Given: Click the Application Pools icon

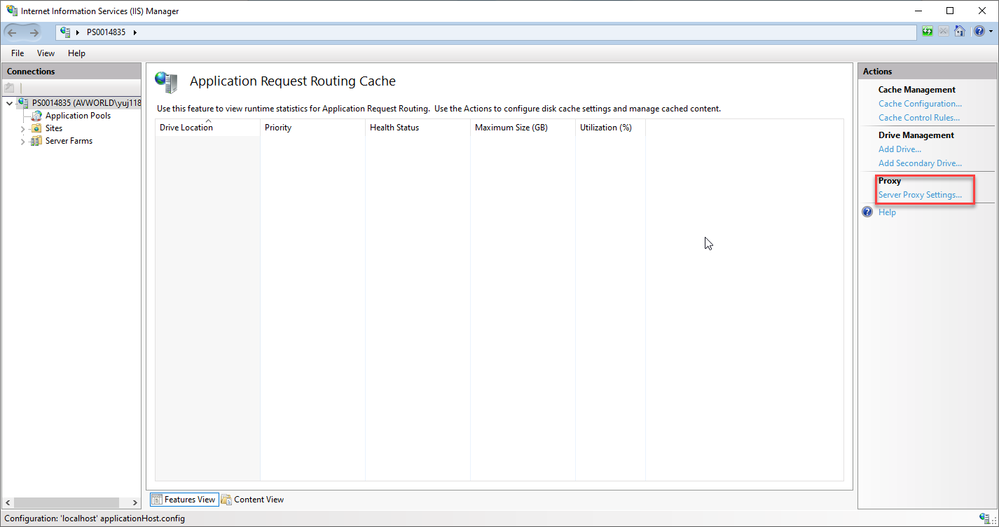Looking at the screenshot, I should pyautogui.click(x=36, y=115).
